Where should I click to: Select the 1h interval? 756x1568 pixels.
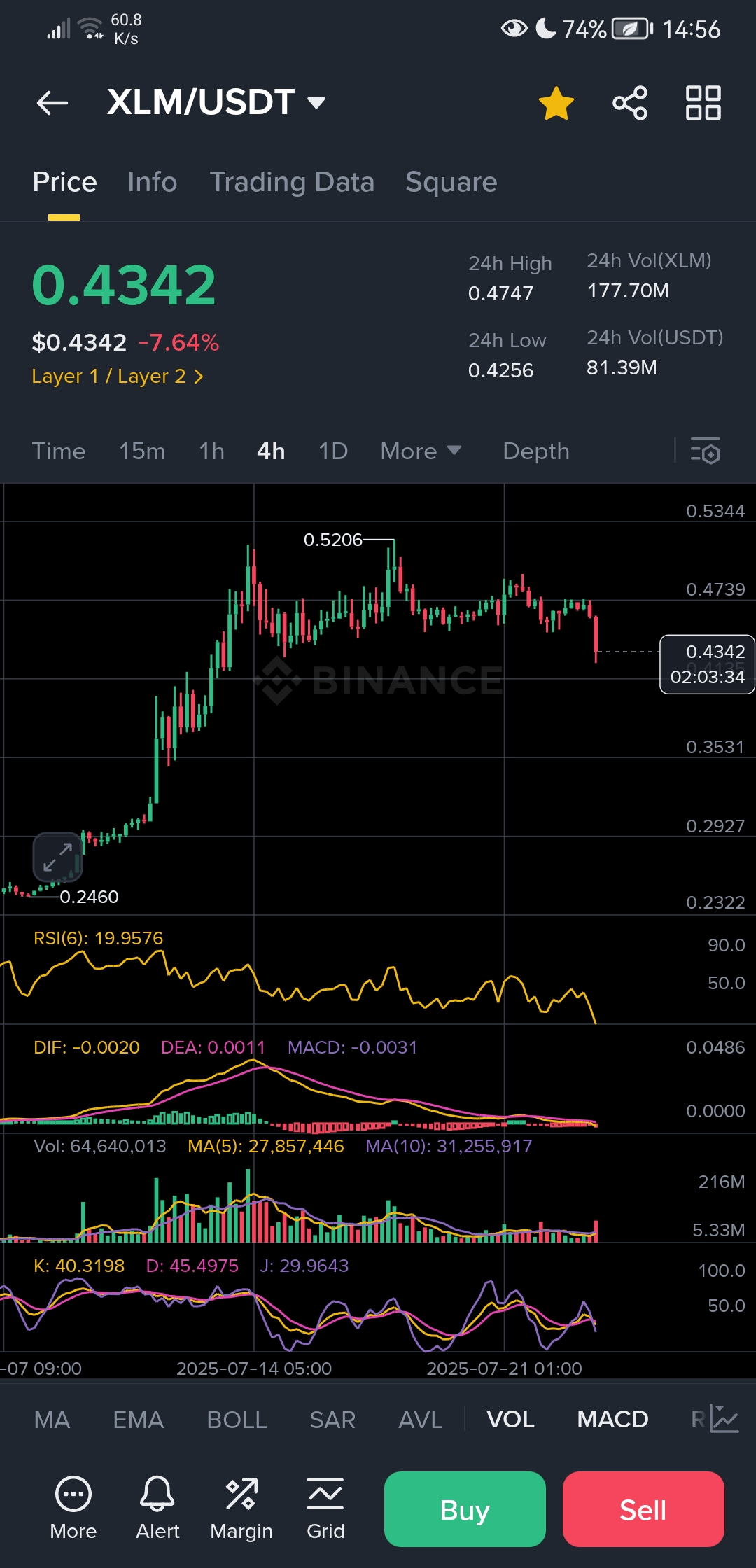pos(211,451)
